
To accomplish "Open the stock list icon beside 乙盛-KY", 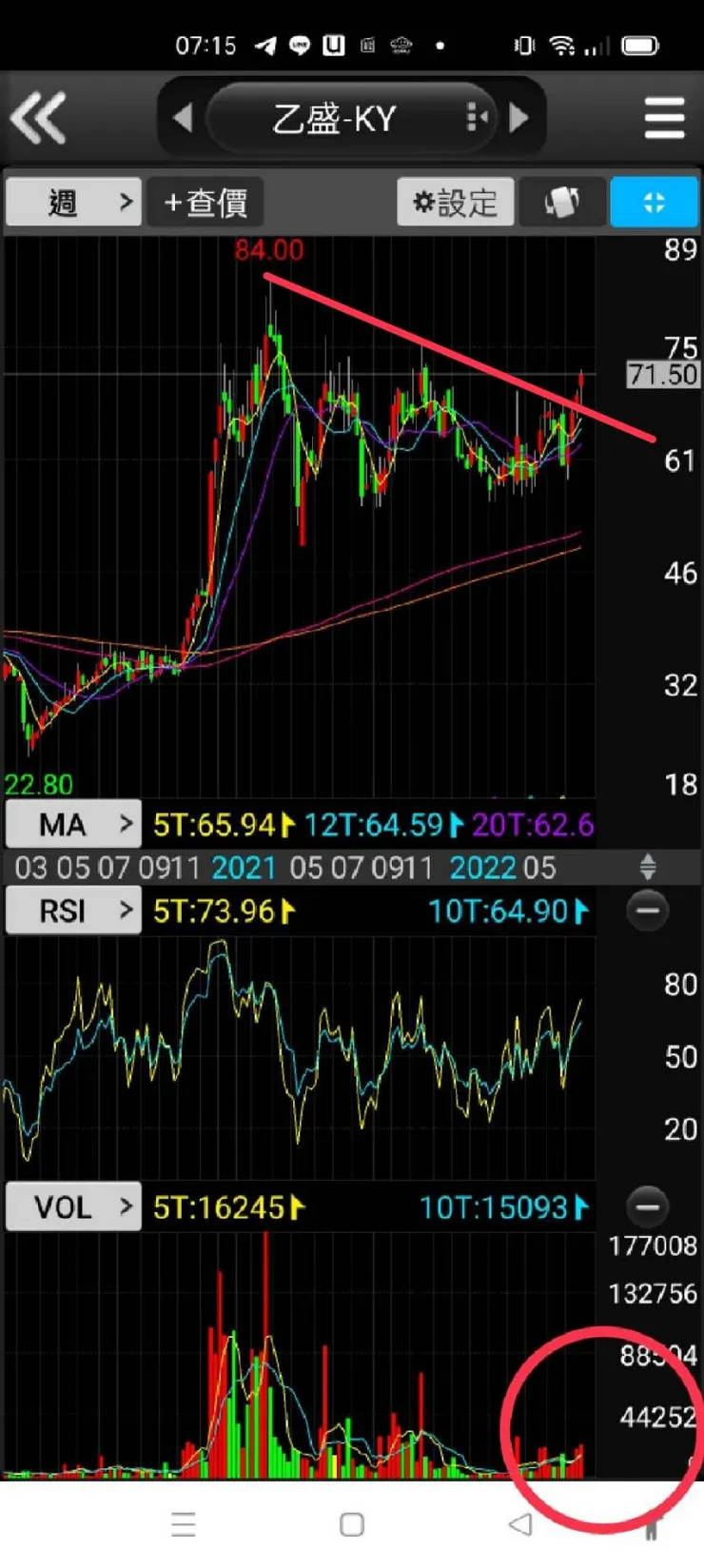I will point(478,118).
